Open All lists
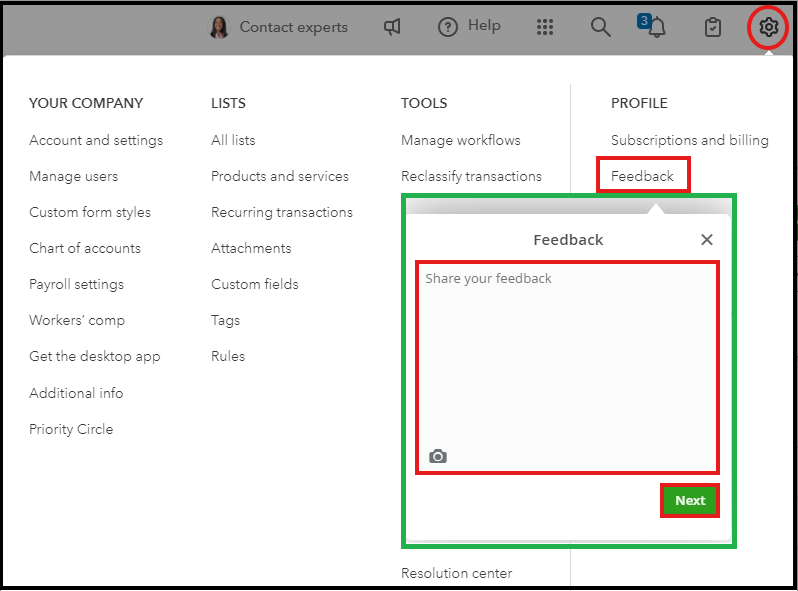798x591 pixels. pyautogui.click(x=233, y=140)
